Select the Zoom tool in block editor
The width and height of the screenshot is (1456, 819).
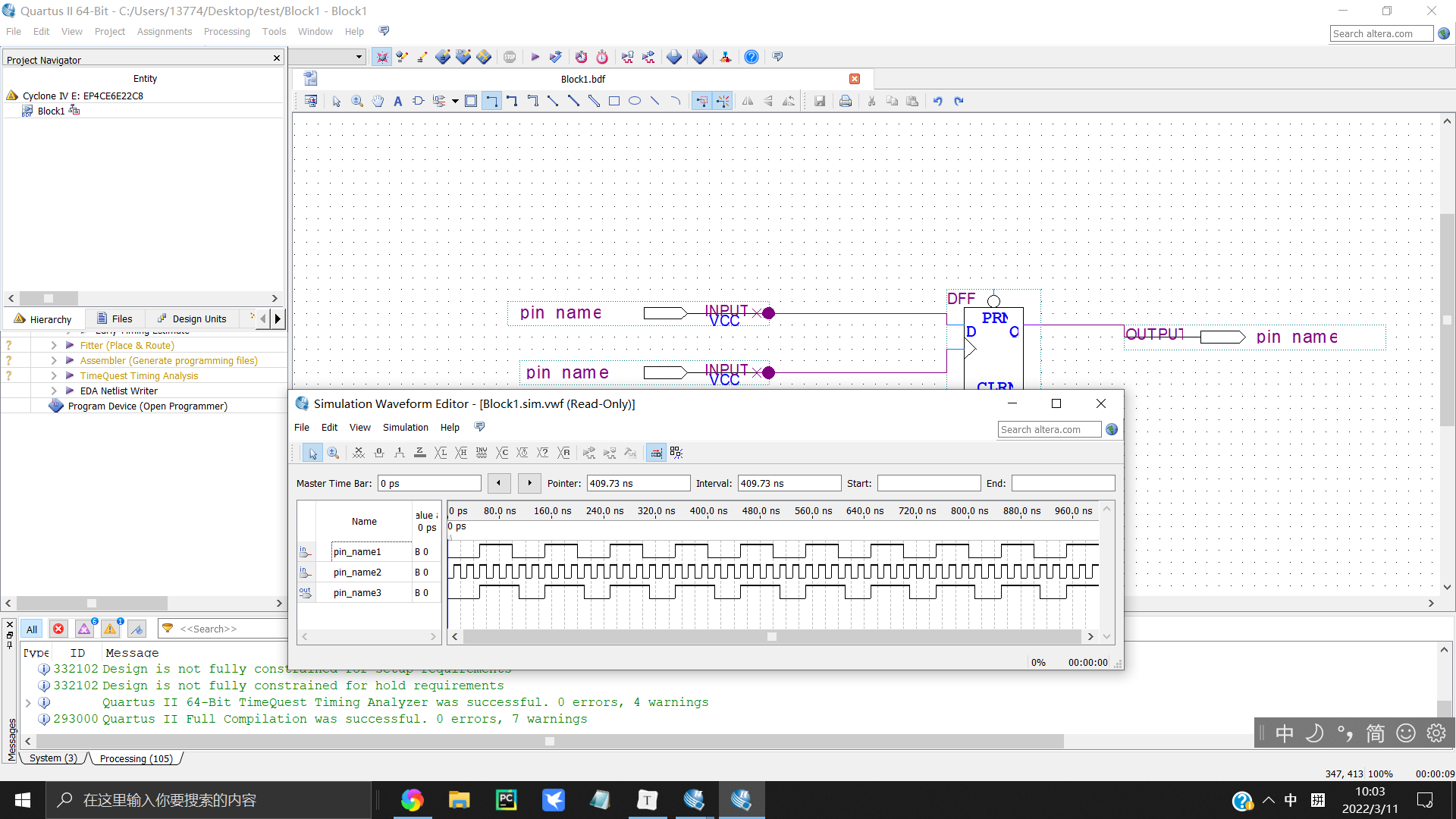click(357, 101)
